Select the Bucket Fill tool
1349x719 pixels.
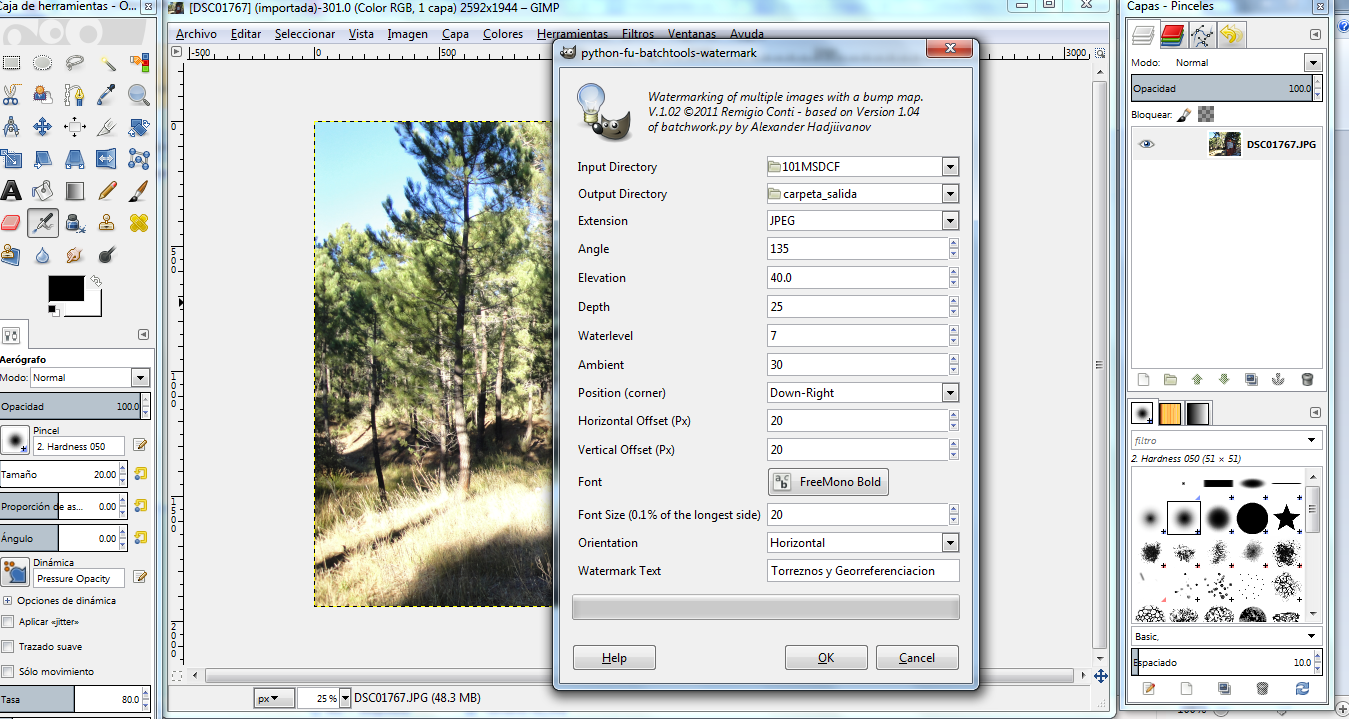(43, 190)
